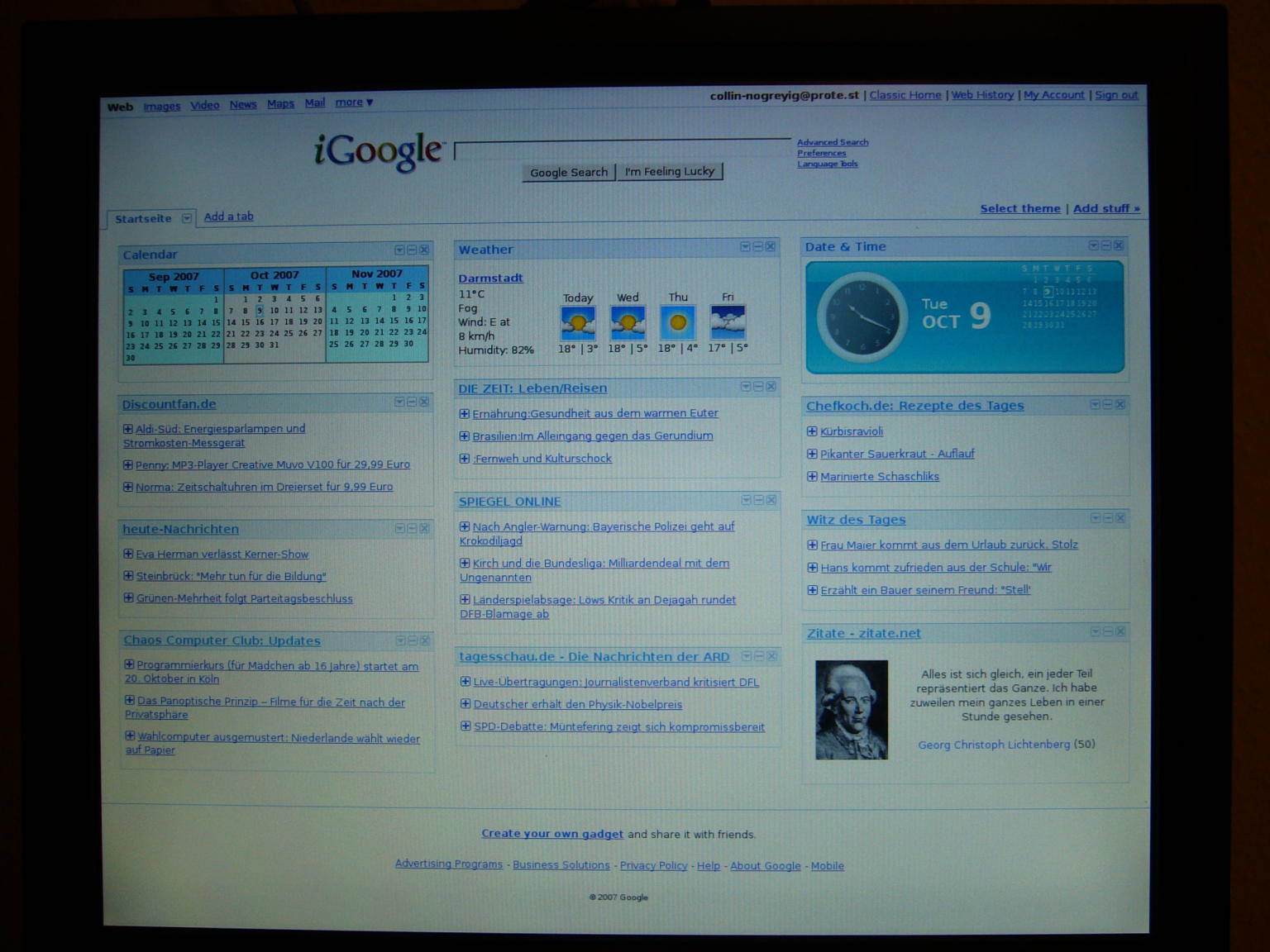Click the Lichtenberg portrait thumbnail
Viewport: 1270px width, 952px height.
point(852,709)
